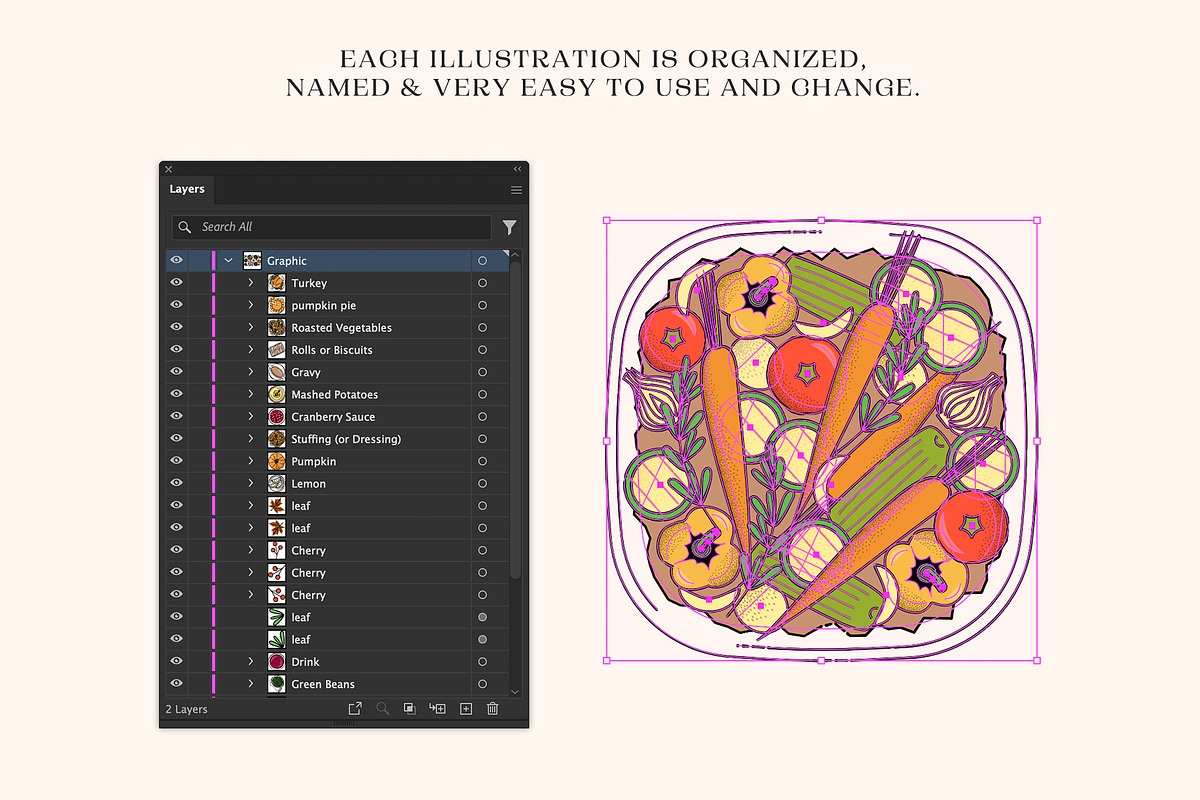Expand the Pumpkin group
This screenshot has width=1200, height=800.
(251, 461)
